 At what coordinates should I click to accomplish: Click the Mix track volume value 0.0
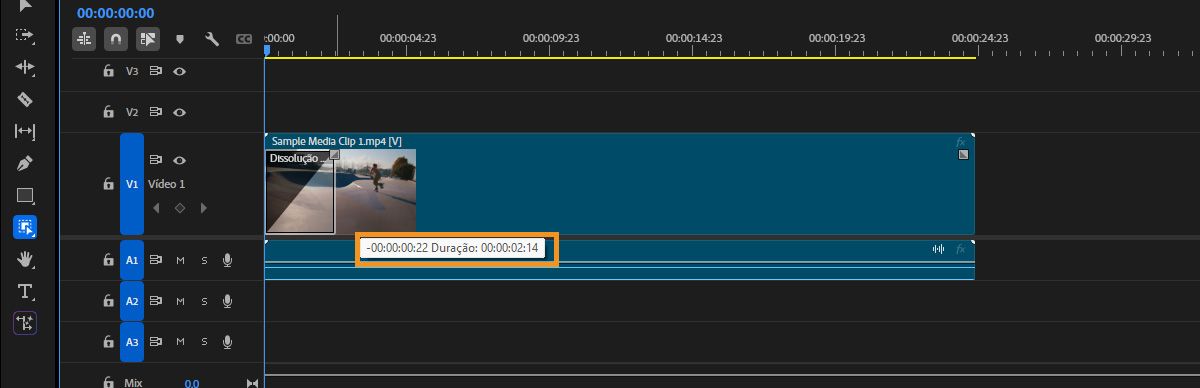point(191,383)
